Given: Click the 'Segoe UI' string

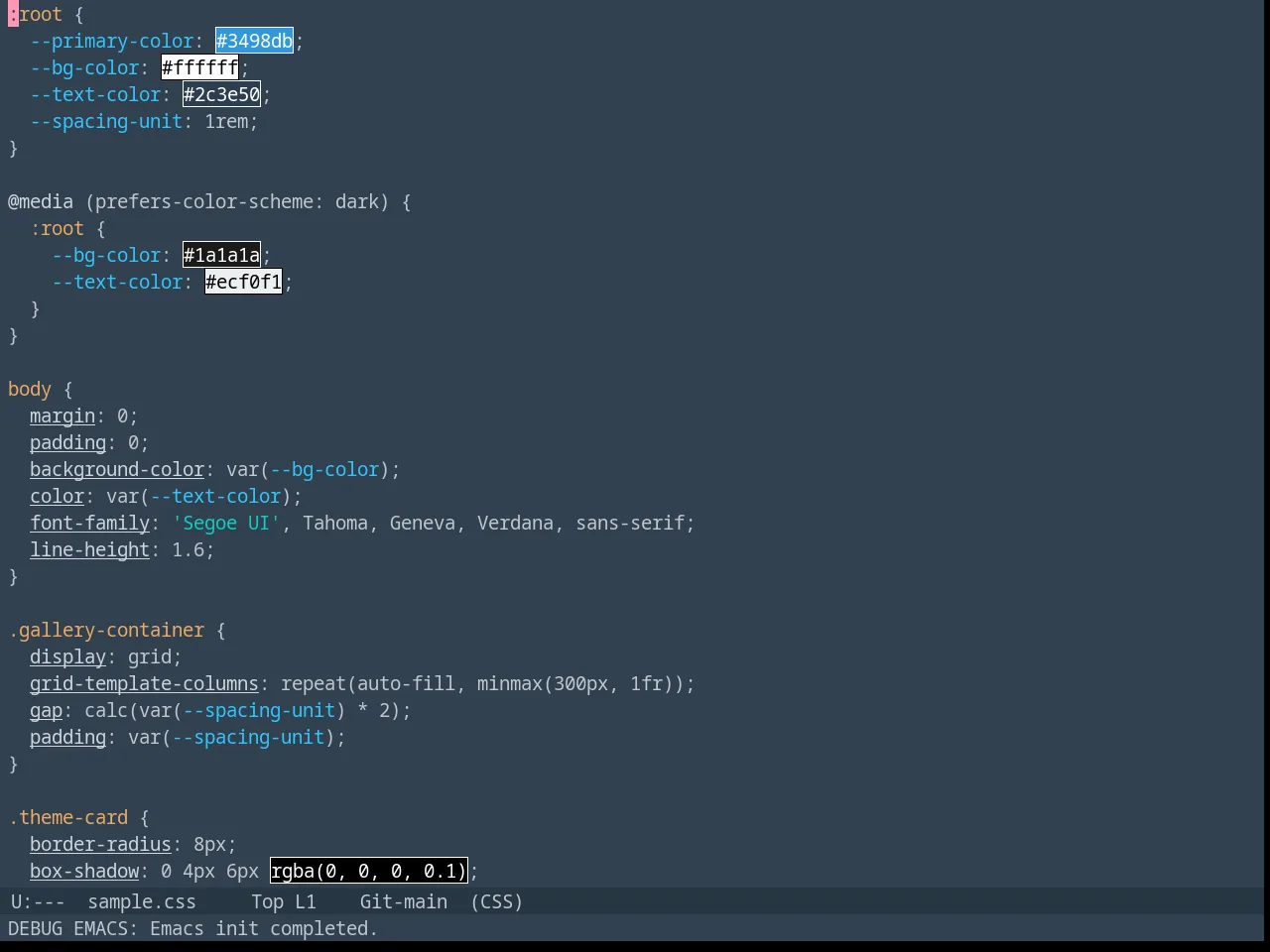Looking at the screenshot, I should pos(226,523).
